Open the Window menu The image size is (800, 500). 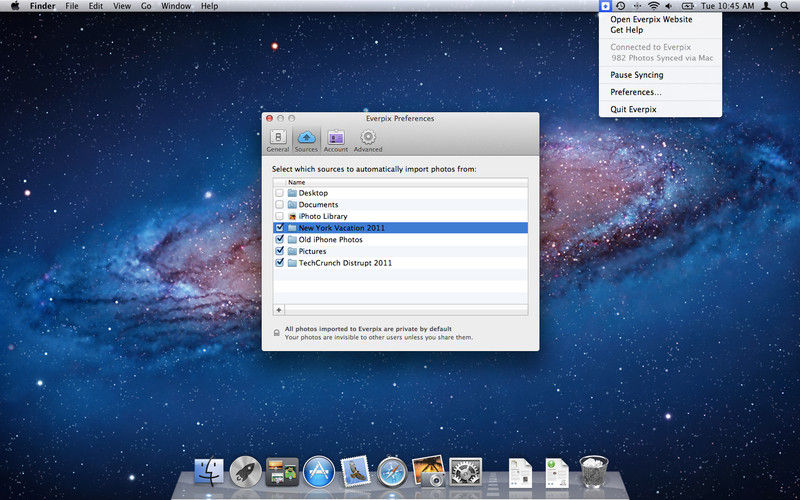tap(176, 6)
